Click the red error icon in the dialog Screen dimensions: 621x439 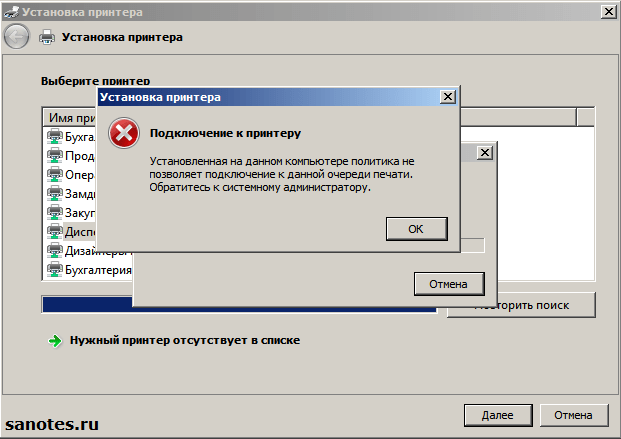(x=123, y=133)
